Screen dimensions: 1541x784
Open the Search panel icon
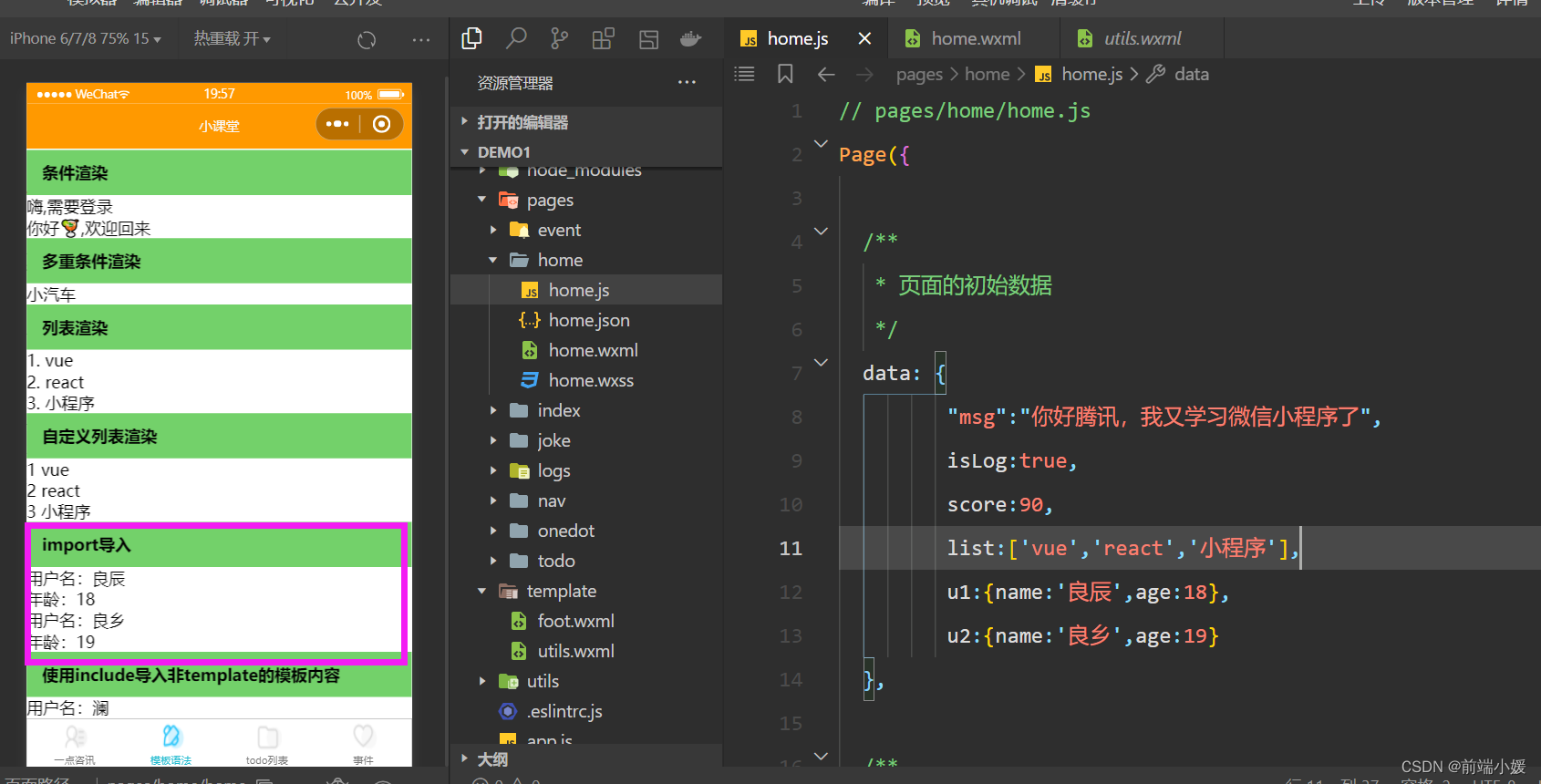[x=516, y=38]
